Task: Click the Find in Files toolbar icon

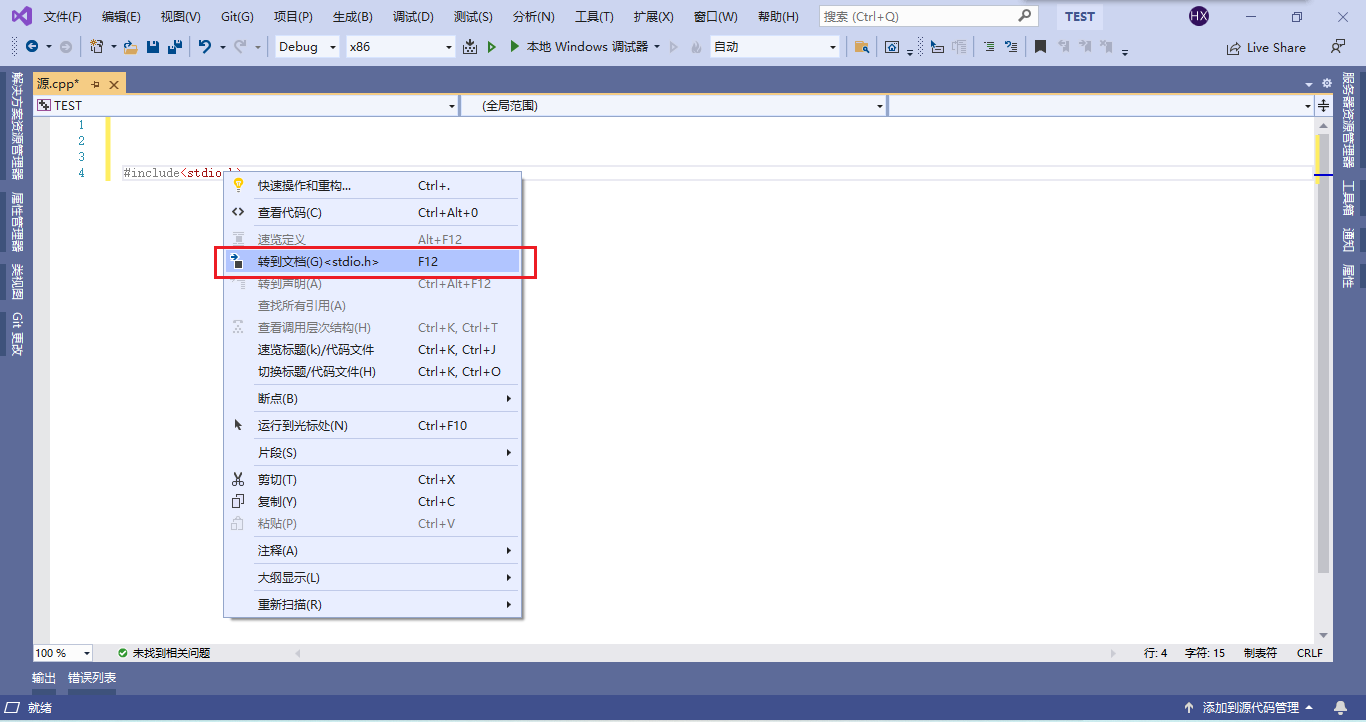Action: point(864,46)
